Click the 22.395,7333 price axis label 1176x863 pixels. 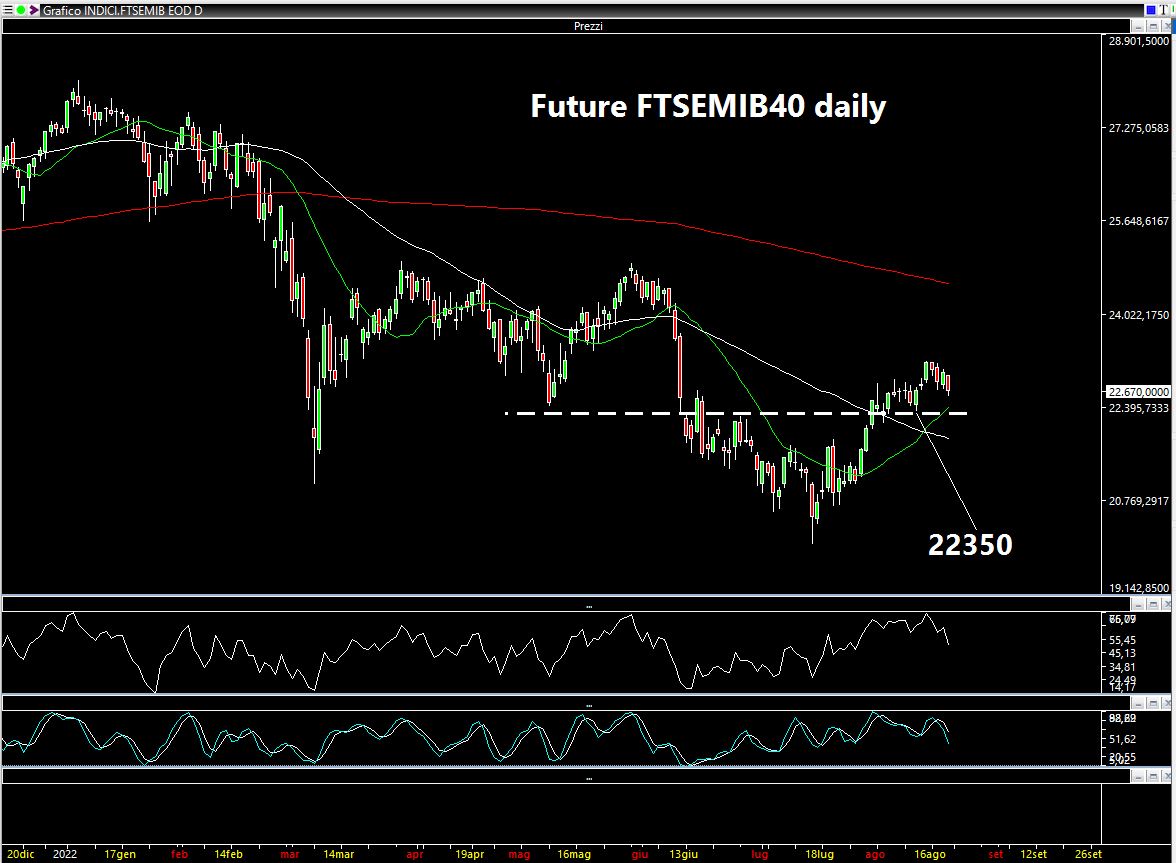1138,408
